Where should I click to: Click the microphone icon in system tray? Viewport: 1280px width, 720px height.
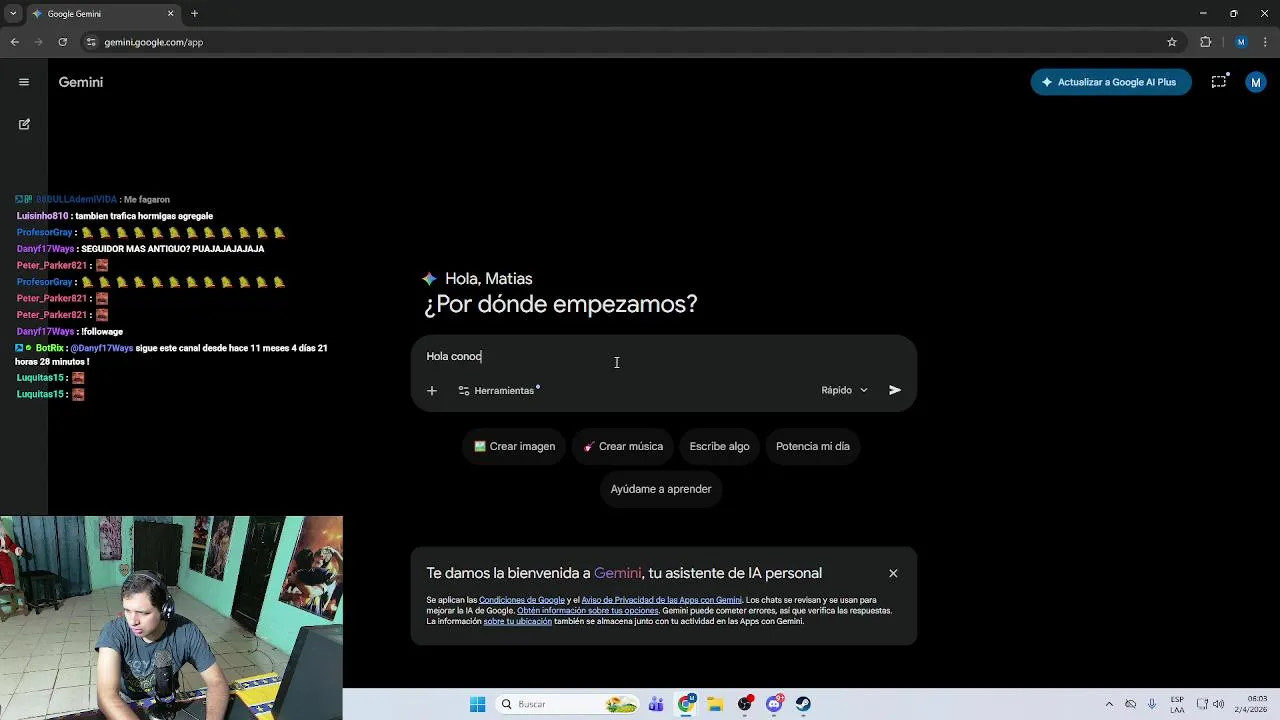(1152, 704)
